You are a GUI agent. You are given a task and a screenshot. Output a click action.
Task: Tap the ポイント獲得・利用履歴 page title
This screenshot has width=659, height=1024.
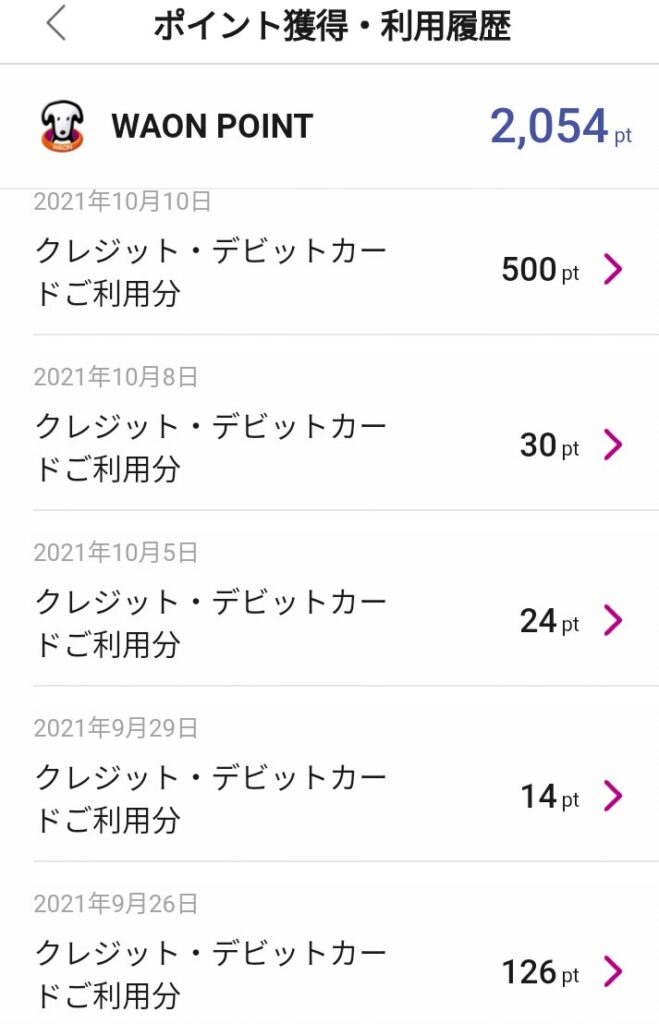(x=332, y=27)
